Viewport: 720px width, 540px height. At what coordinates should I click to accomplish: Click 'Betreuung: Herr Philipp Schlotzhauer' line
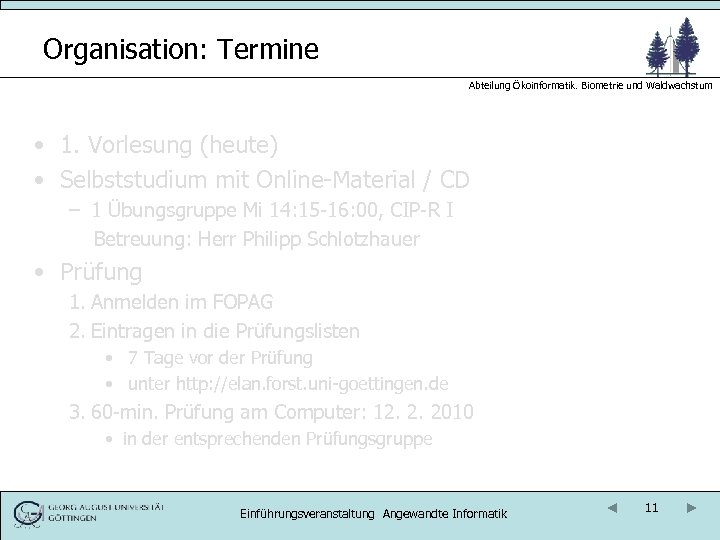click(257, 239)
